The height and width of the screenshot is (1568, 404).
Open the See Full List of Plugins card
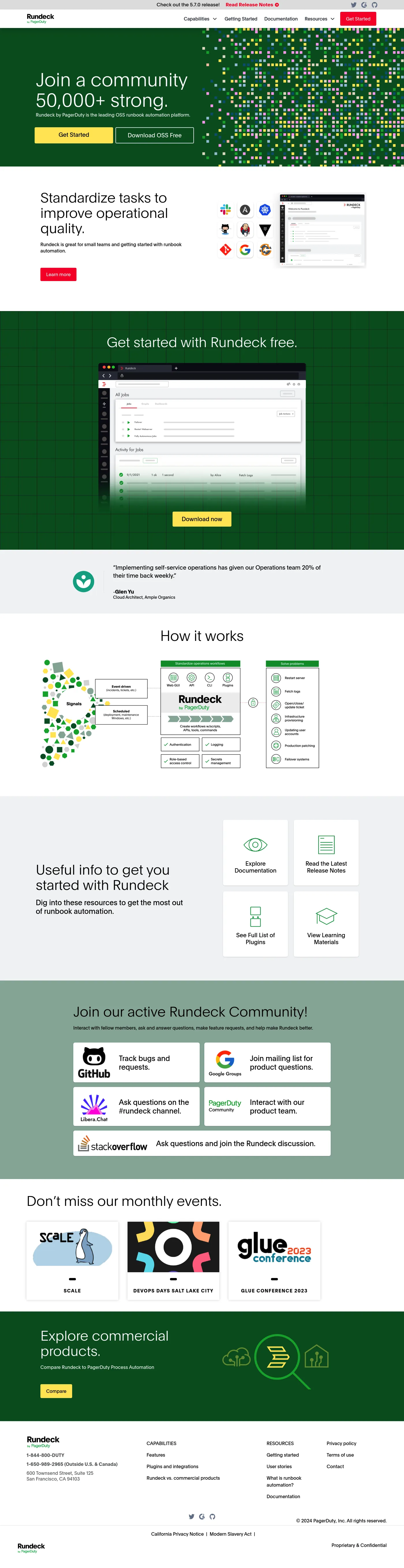coord(256,924)
